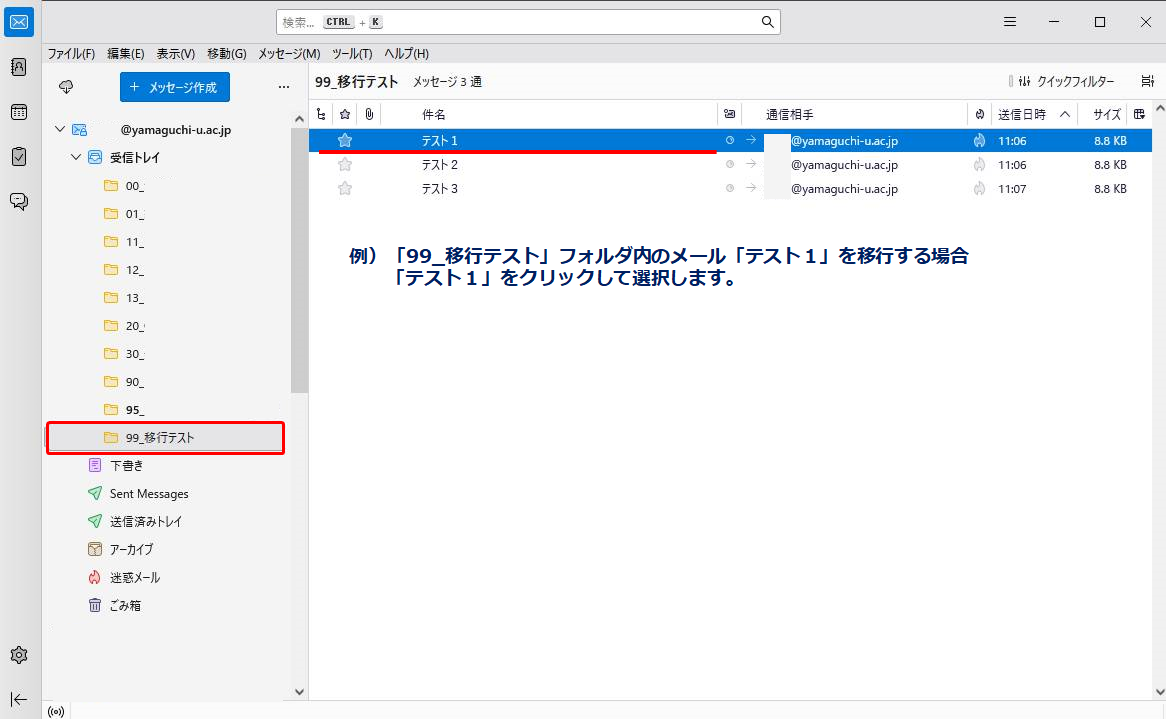Sort by read status column header
The height and width of the screenshot is (719, 1166).
pyautogui.click(x=729, y=115)
